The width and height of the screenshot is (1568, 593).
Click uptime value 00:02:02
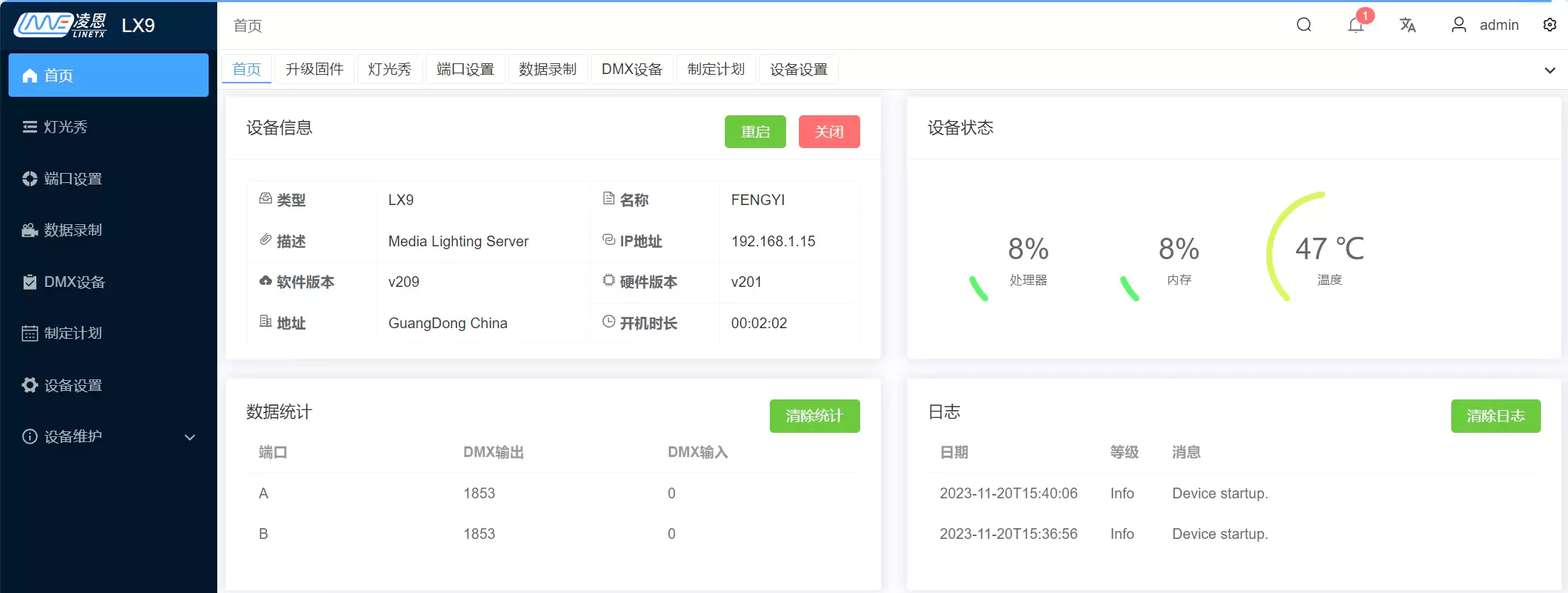759,323
